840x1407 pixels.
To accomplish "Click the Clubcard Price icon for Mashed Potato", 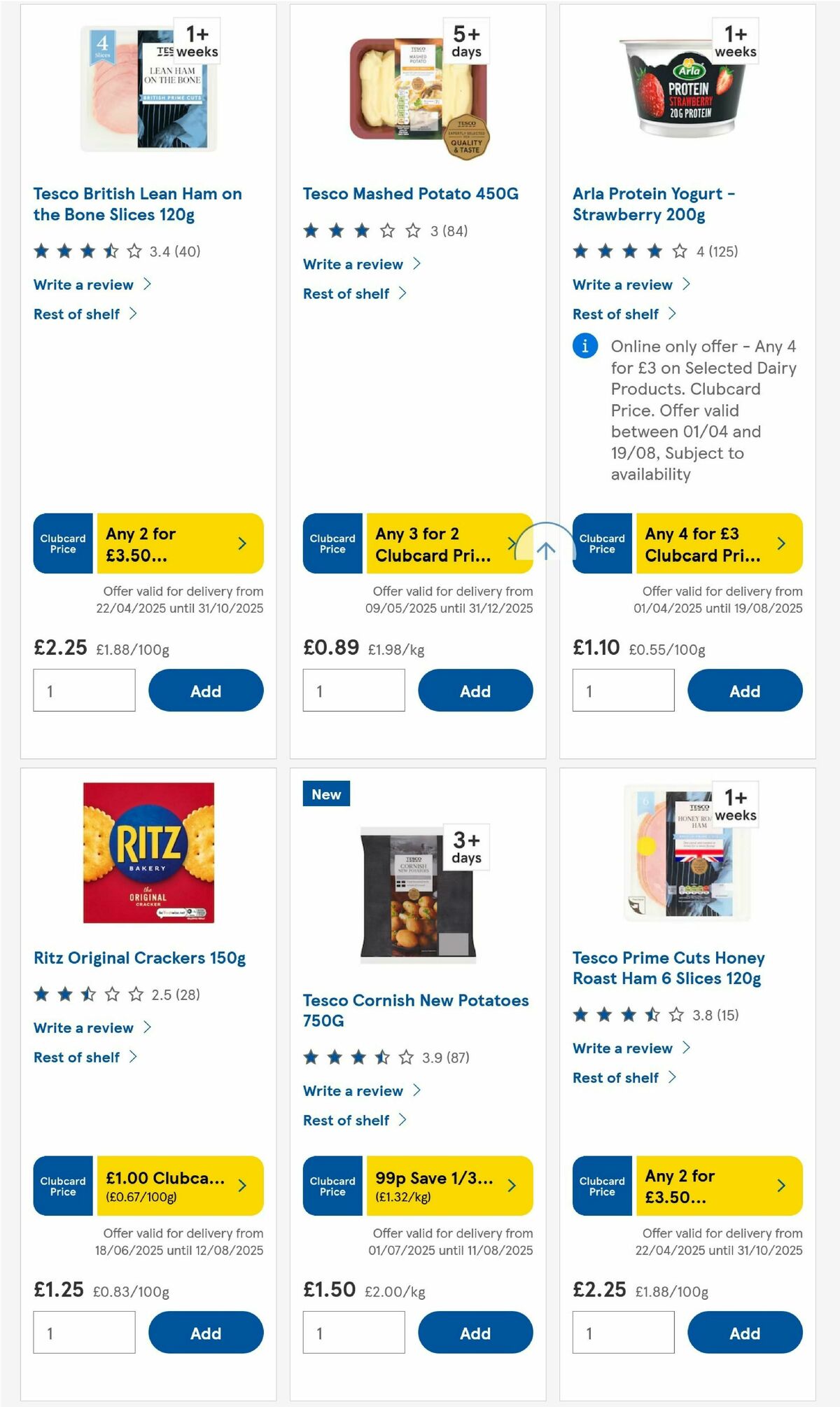I will [x=331, y=543].
